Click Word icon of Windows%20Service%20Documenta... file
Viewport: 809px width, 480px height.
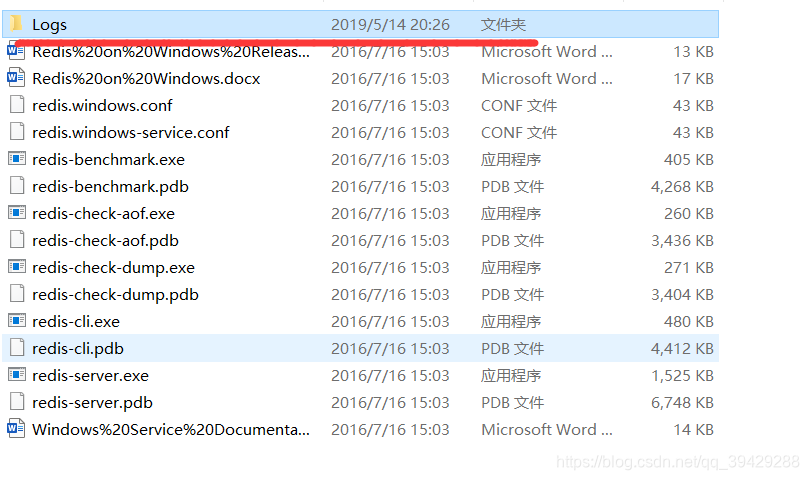click(x=16, y=428)
